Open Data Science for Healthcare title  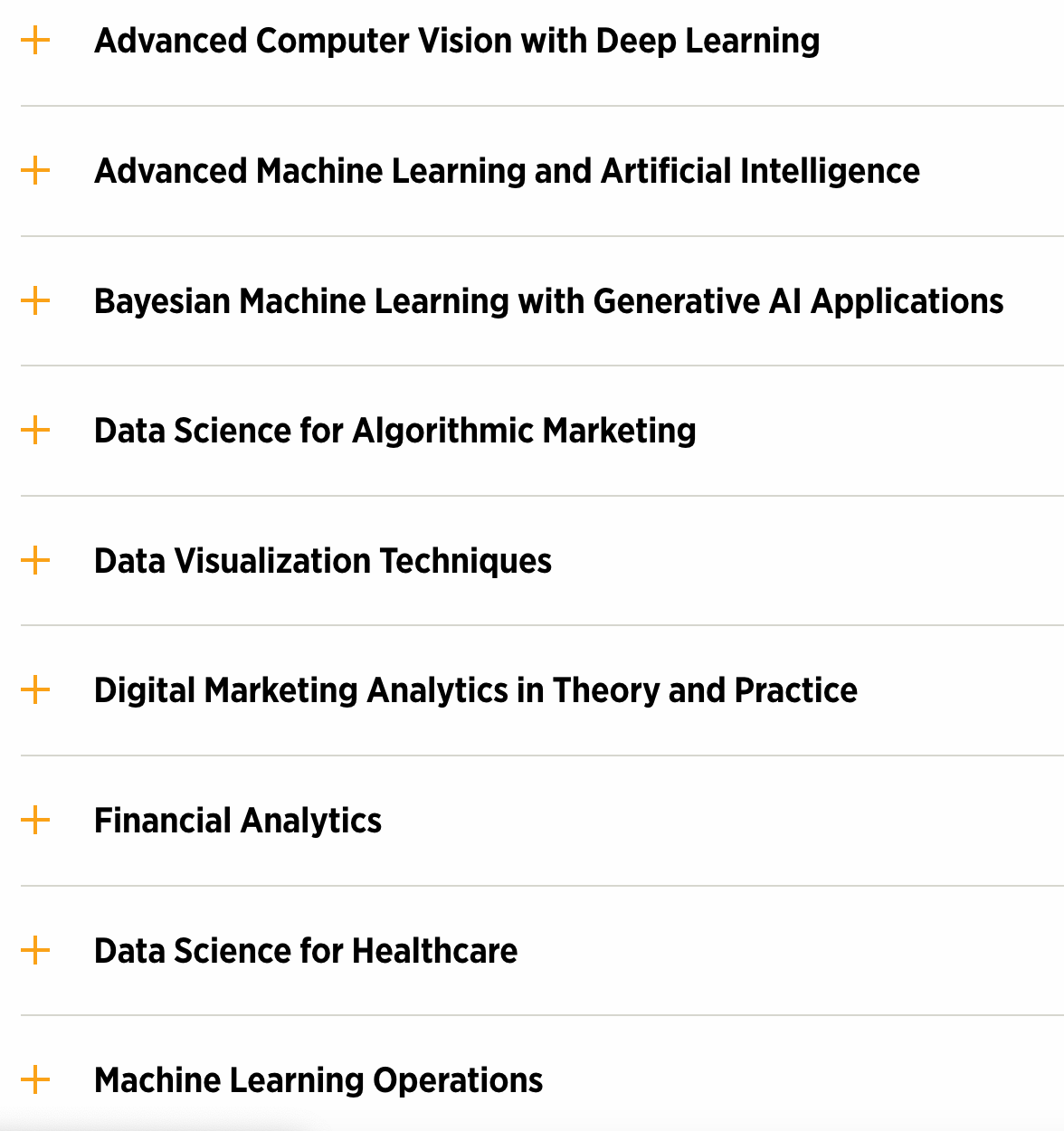click(306, 951)
